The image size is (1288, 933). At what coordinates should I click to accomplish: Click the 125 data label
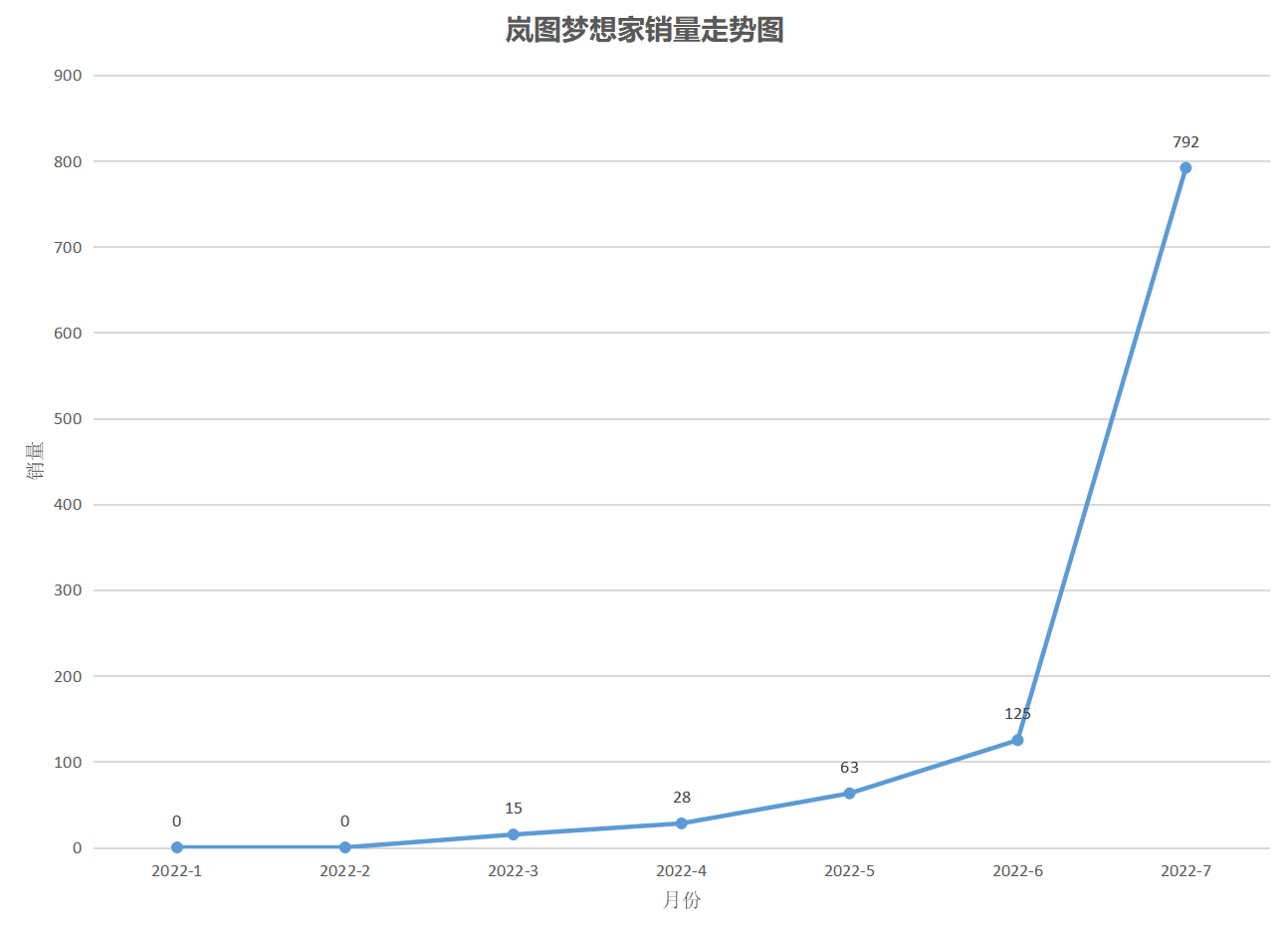coord(1017,714)
